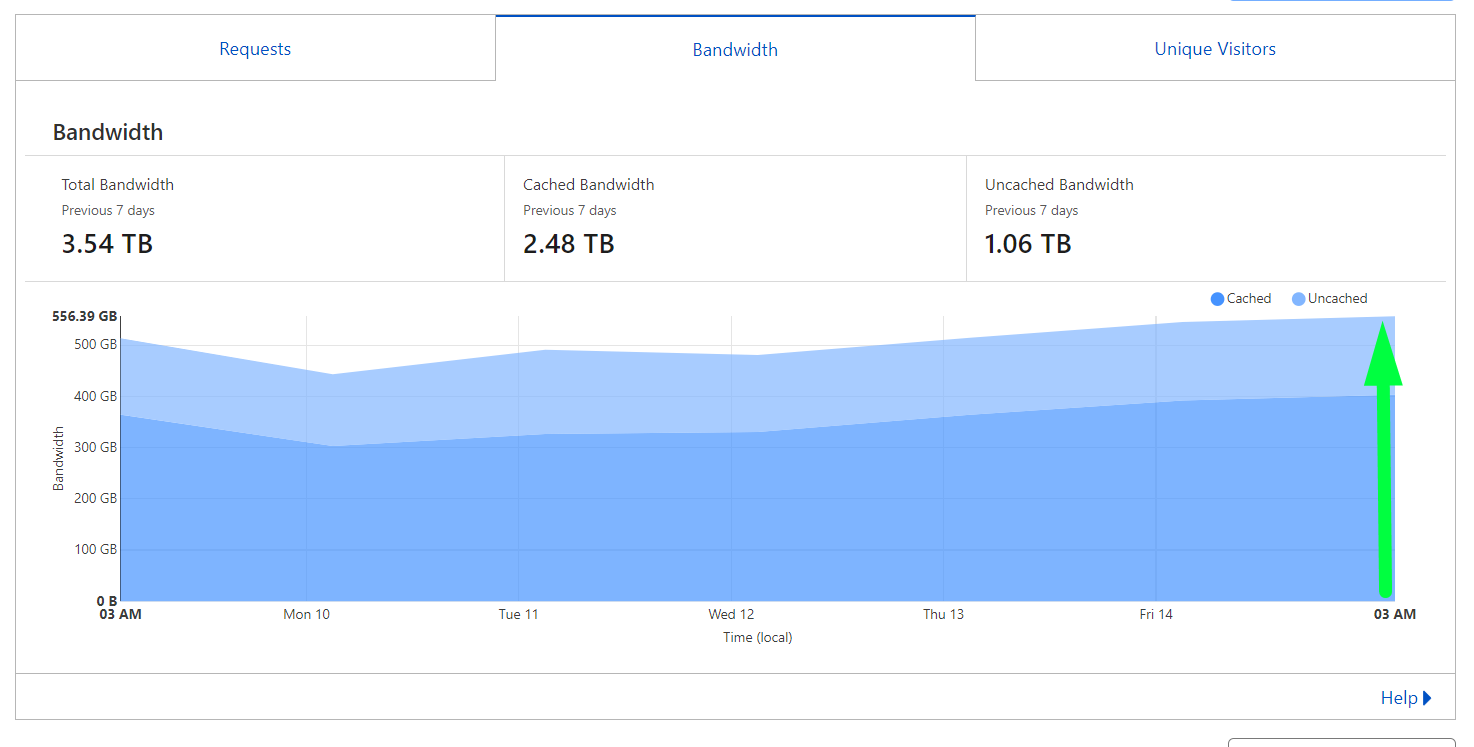Click the Mon 10 axis marker
The width and height of the screenshot is (1474, 747).
coord(306,614)
